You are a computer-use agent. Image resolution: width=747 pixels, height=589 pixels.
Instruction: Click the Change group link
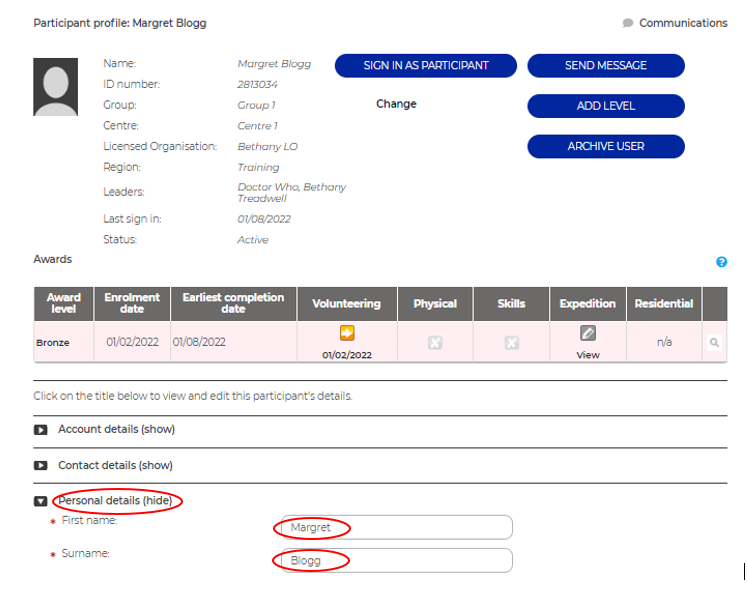pyautogui.click(x=396, y=104)
